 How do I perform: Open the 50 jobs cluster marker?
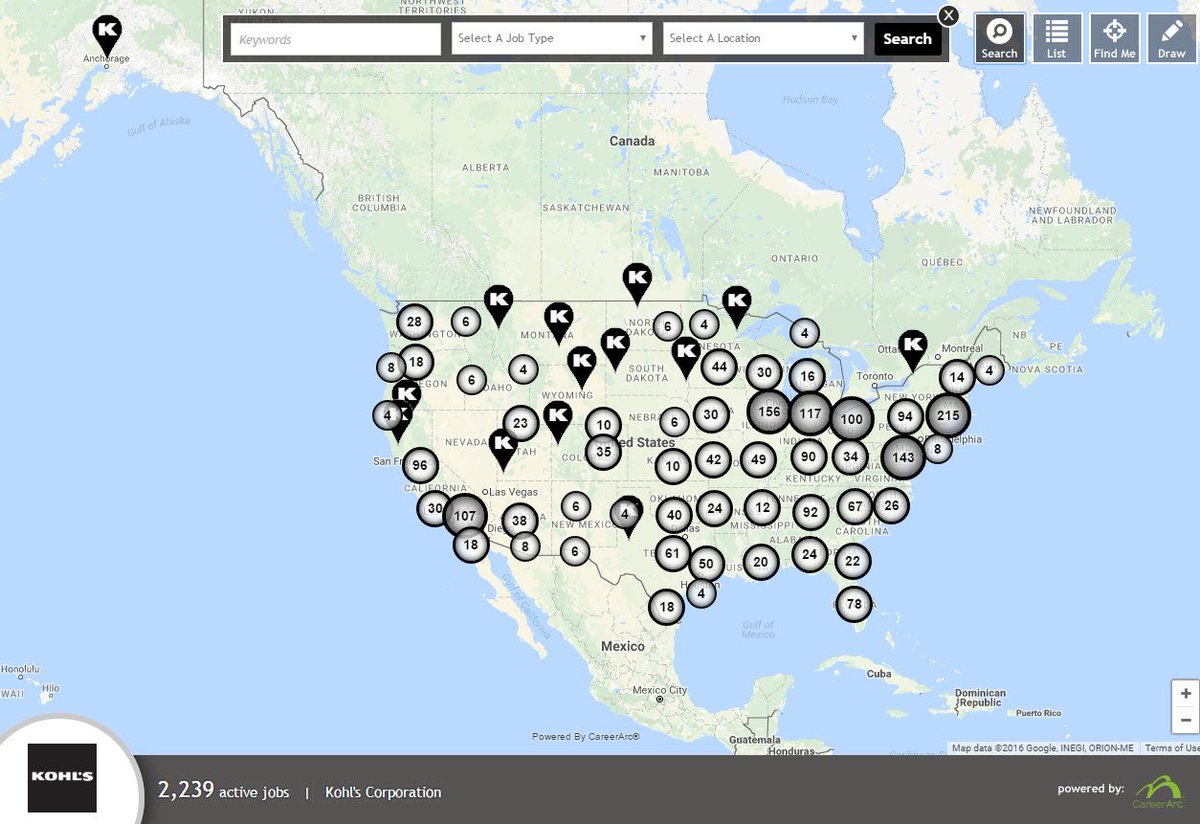tap(706, 564)
